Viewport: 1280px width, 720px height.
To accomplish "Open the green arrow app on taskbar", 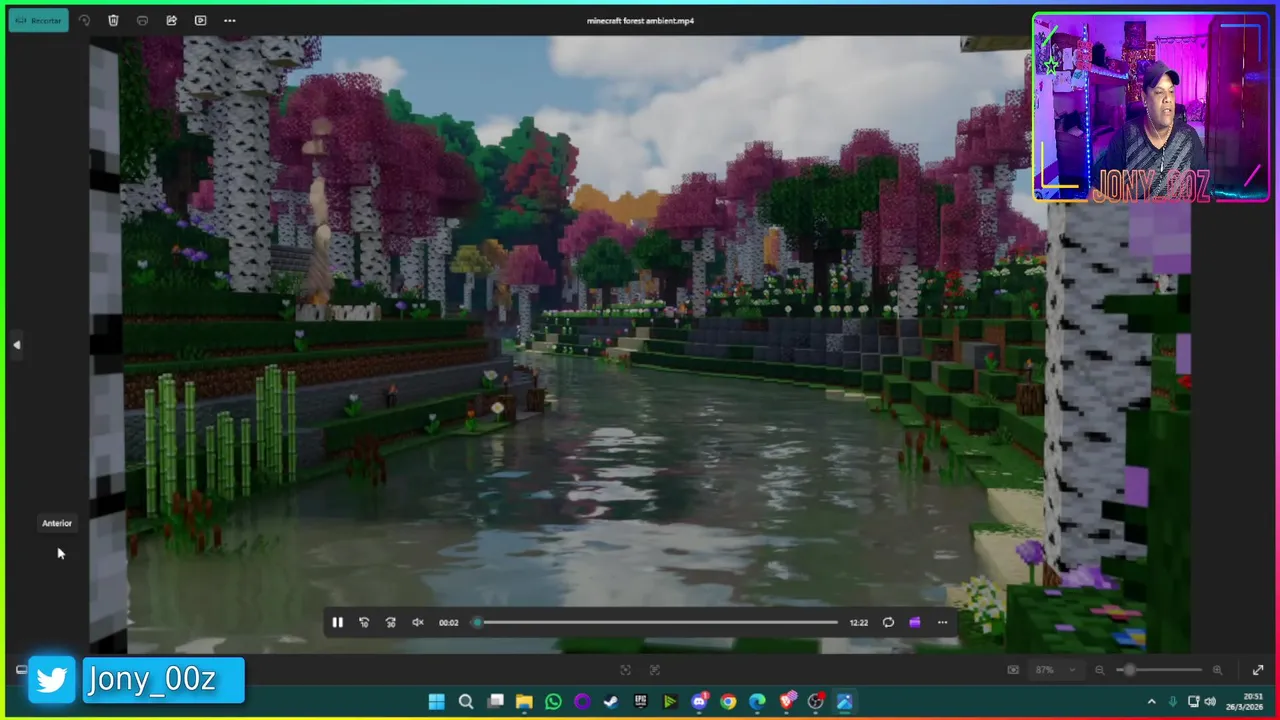I will 670,702.
